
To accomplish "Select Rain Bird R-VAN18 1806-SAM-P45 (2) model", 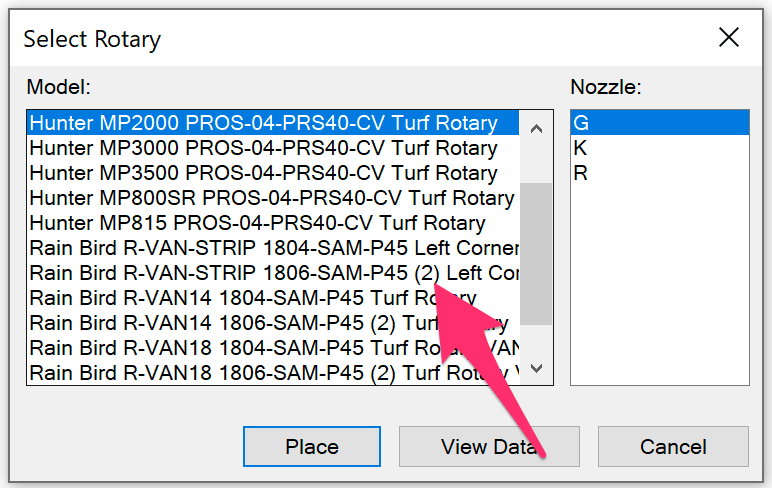I will tap(273, 373).
